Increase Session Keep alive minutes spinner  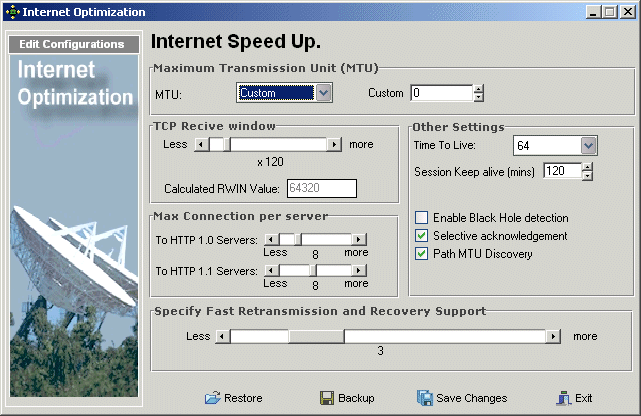[x=587, y=167]
